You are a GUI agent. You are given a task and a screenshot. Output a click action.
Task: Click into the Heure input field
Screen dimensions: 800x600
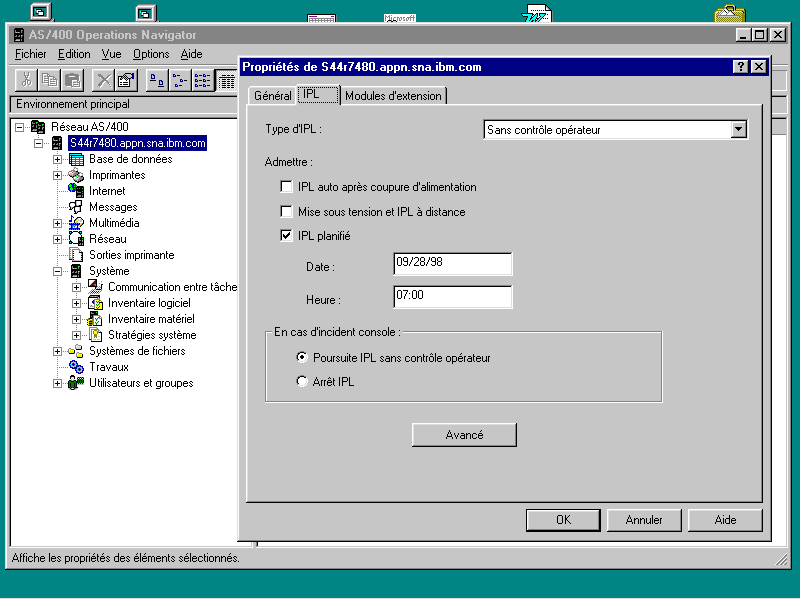452,297
